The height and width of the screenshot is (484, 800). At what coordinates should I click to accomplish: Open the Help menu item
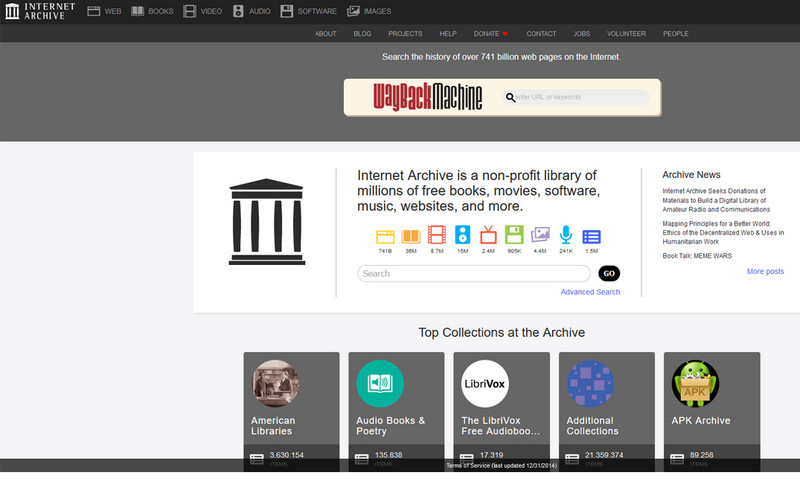[448, 34]
